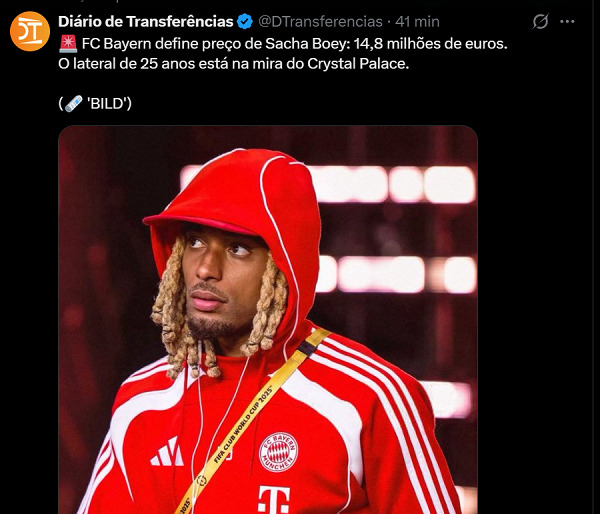The width and height of the screenshot is (600, 514).
Task: Click the blue verified badge
Action: click(245, 21)
